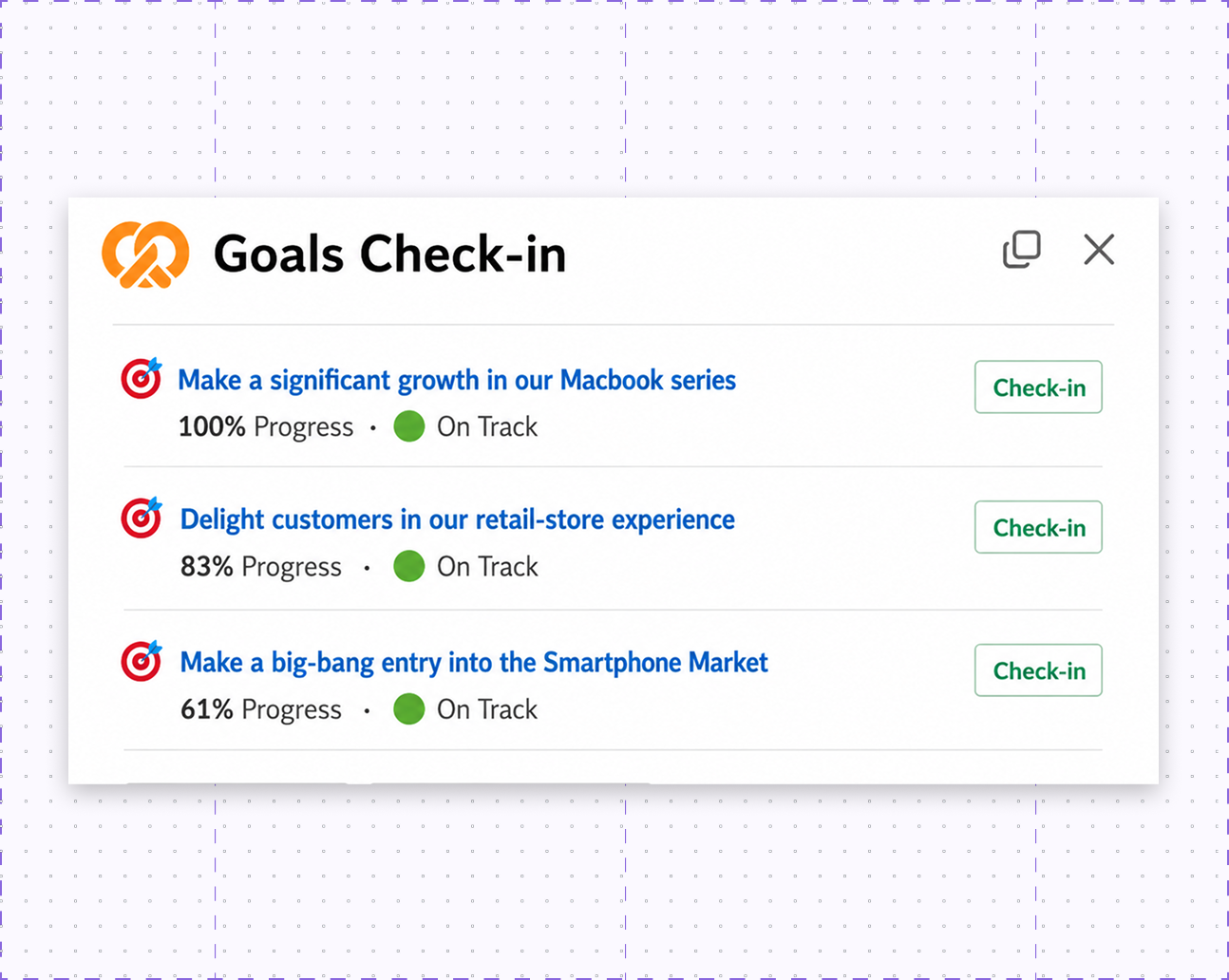Check-in on the Smartphone Market goal
This screenshot has height=980, width=1229.
[1038, 670]
